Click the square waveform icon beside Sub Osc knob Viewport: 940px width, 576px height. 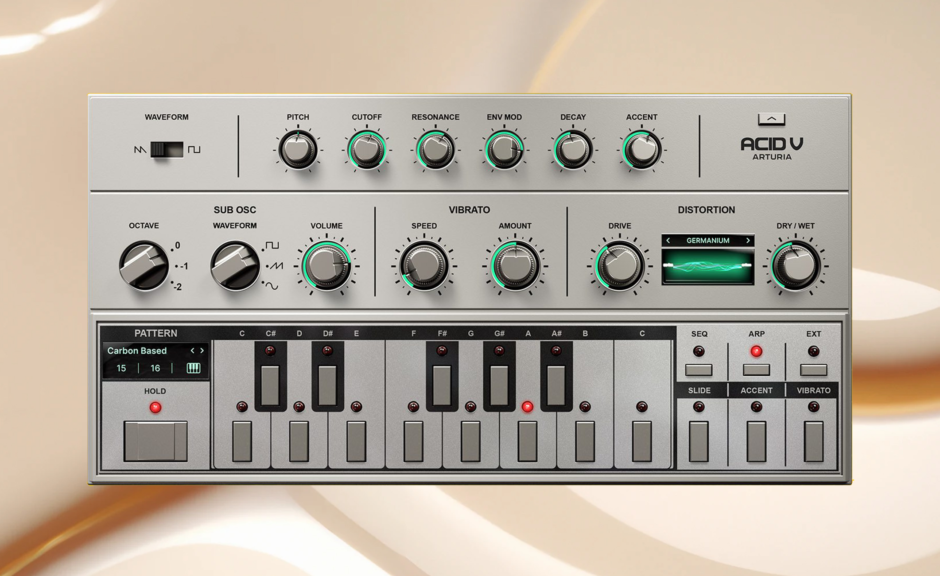pos(272,245)
